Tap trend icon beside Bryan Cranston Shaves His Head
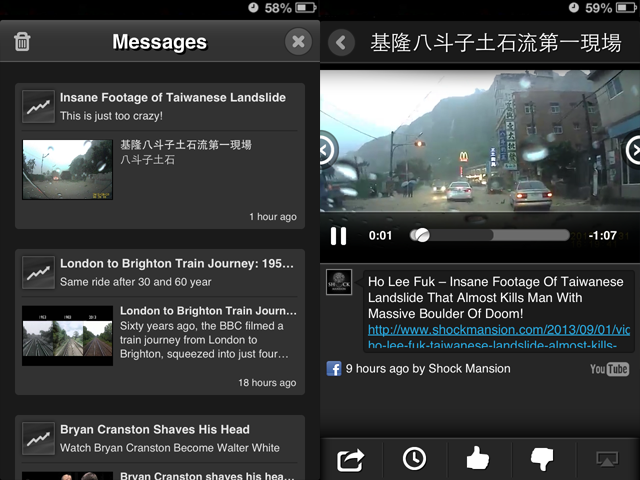 38,439
